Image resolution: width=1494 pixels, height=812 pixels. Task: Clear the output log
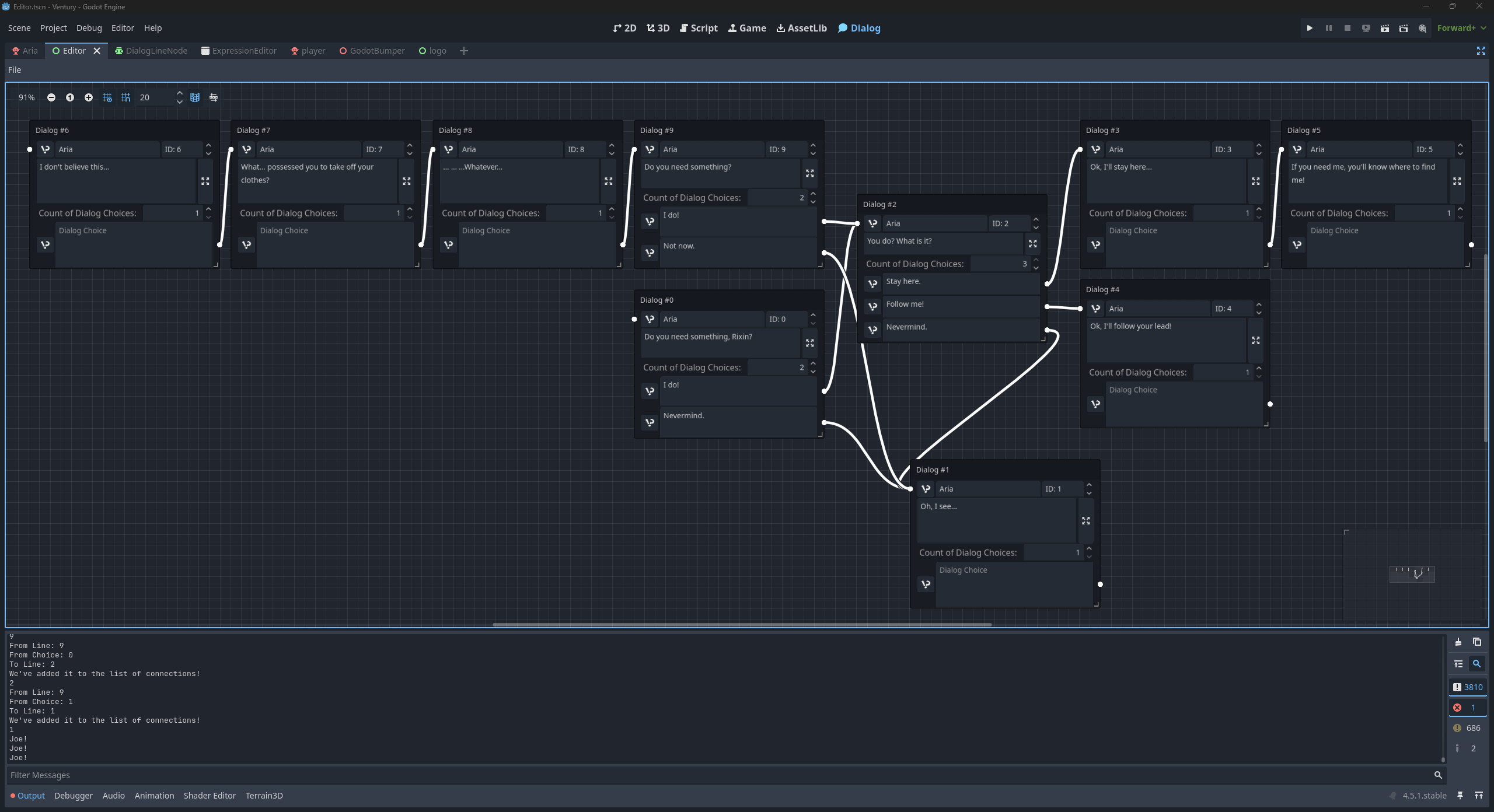pos(1458,642)
